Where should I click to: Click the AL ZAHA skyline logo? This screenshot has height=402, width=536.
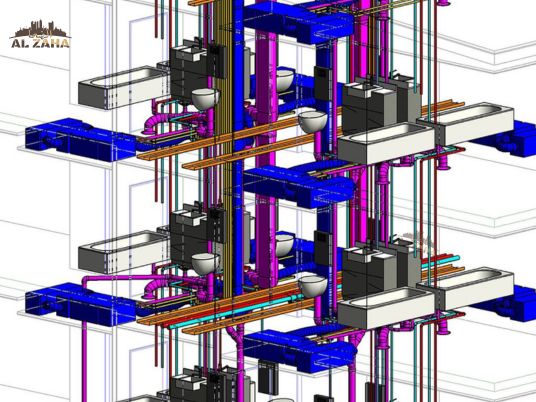click(40, 34)
